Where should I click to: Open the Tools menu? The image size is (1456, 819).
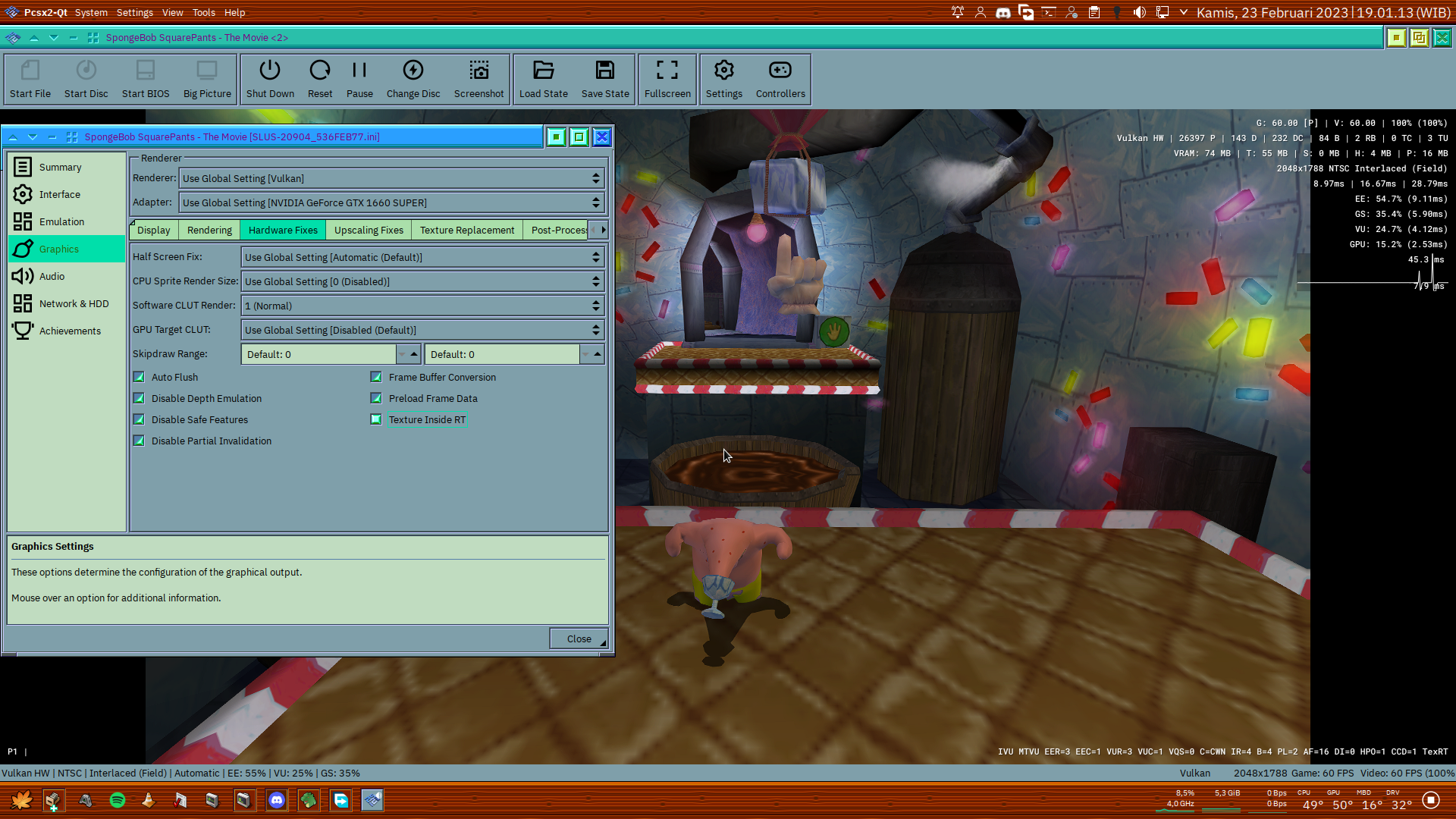coord(203,12)
